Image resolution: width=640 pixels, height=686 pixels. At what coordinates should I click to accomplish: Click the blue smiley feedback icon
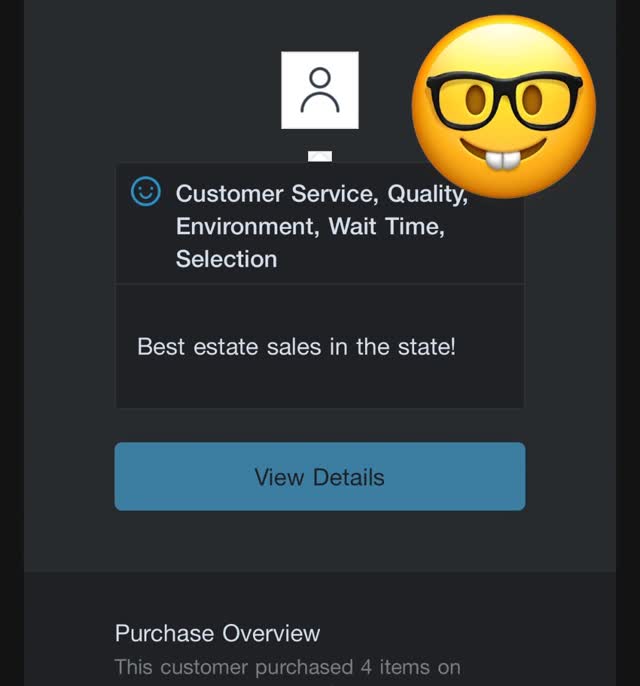(x=146, y=191)
